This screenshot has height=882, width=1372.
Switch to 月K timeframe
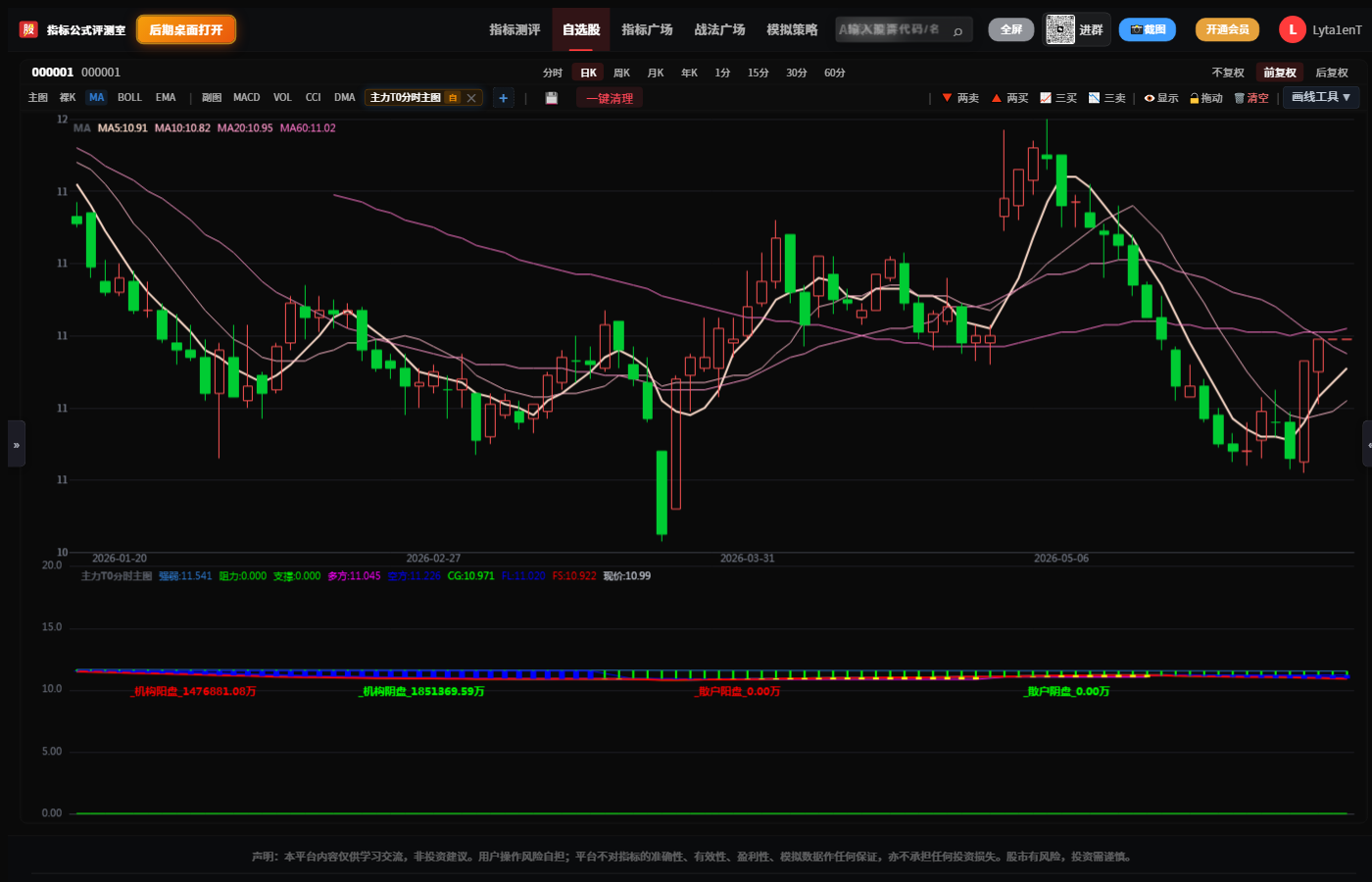coord(656,73)
